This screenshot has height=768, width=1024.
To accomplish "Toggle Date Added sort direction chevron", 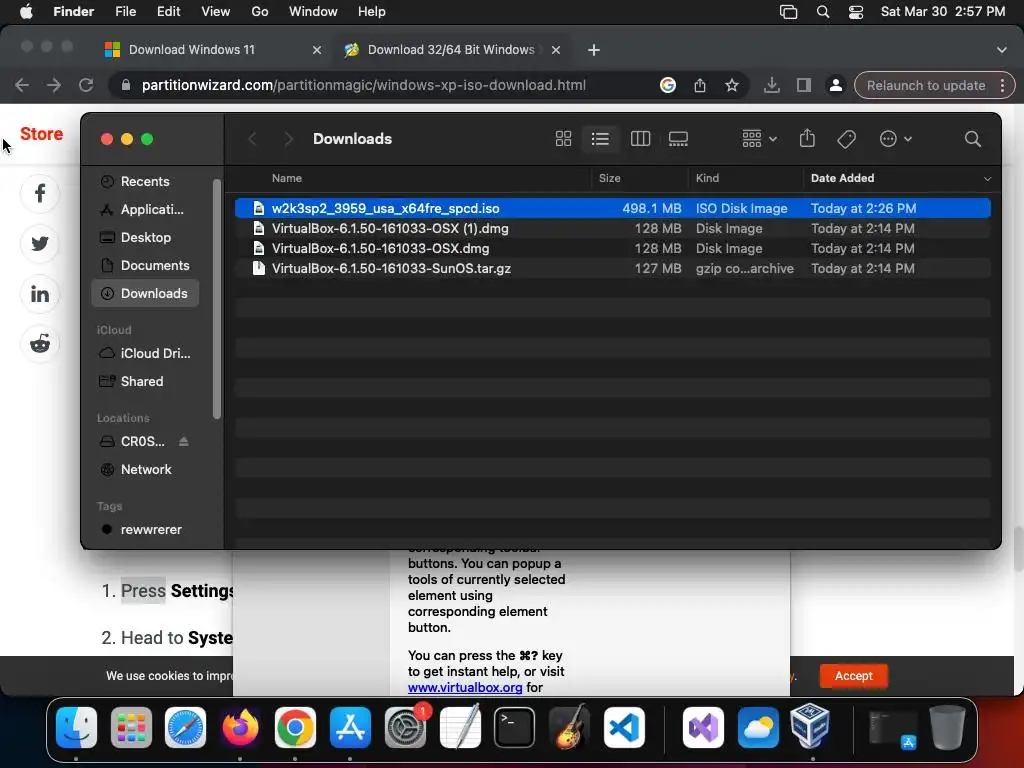I will pyautogui.click(x=987, y=179).
